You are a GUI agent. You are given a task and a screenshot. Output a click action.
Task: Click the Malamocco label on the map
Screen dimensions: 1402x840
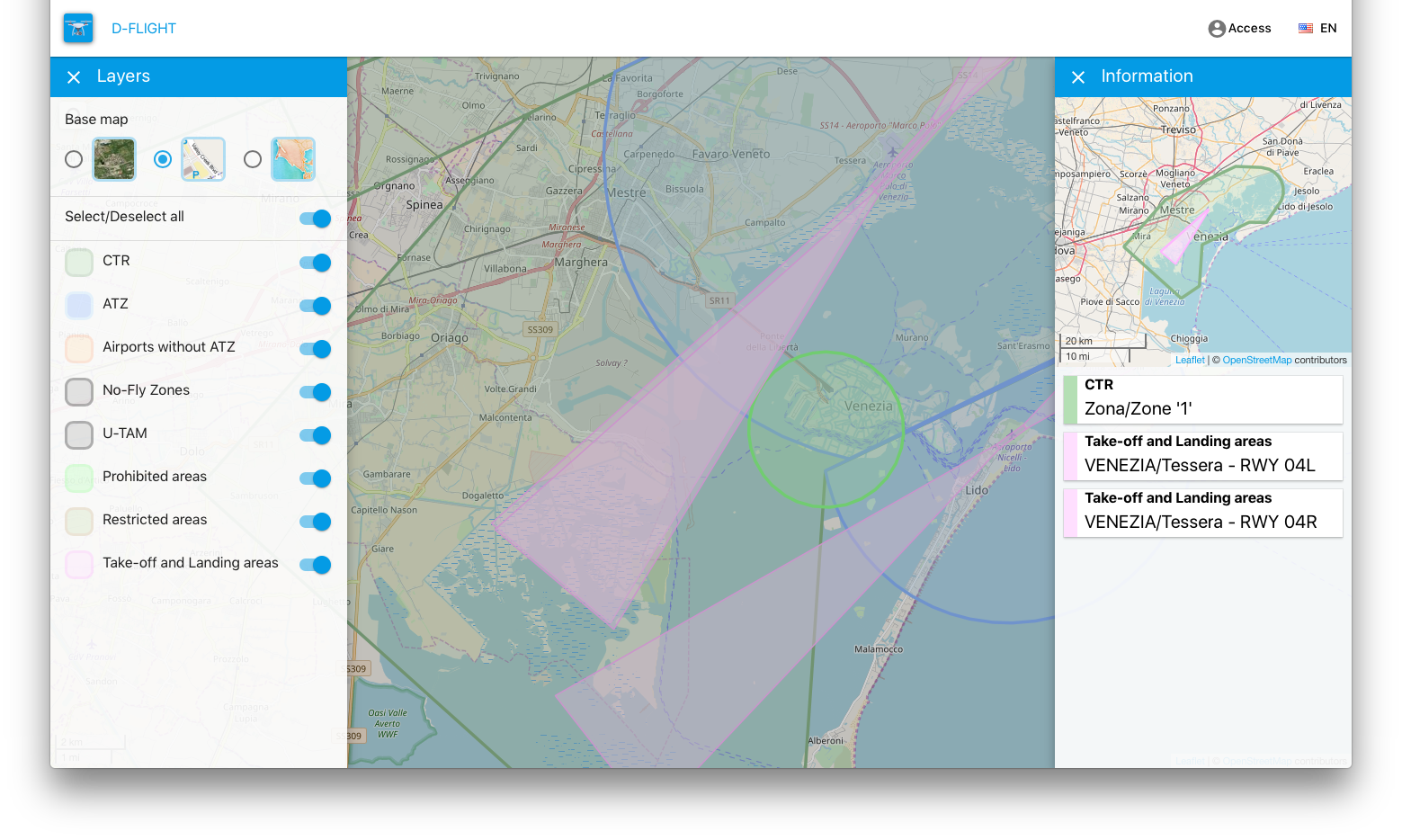(879, 649)
